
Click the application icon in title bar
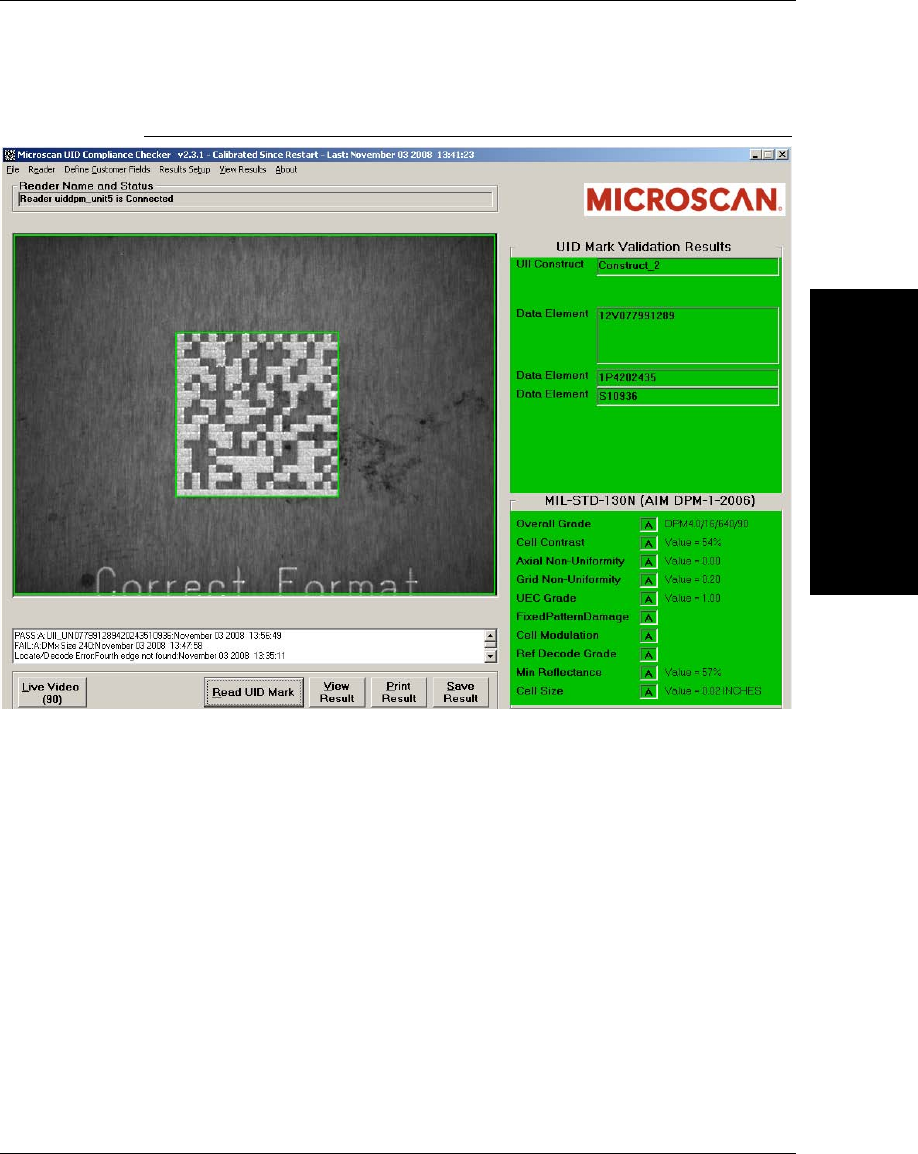tap(10, 155)
